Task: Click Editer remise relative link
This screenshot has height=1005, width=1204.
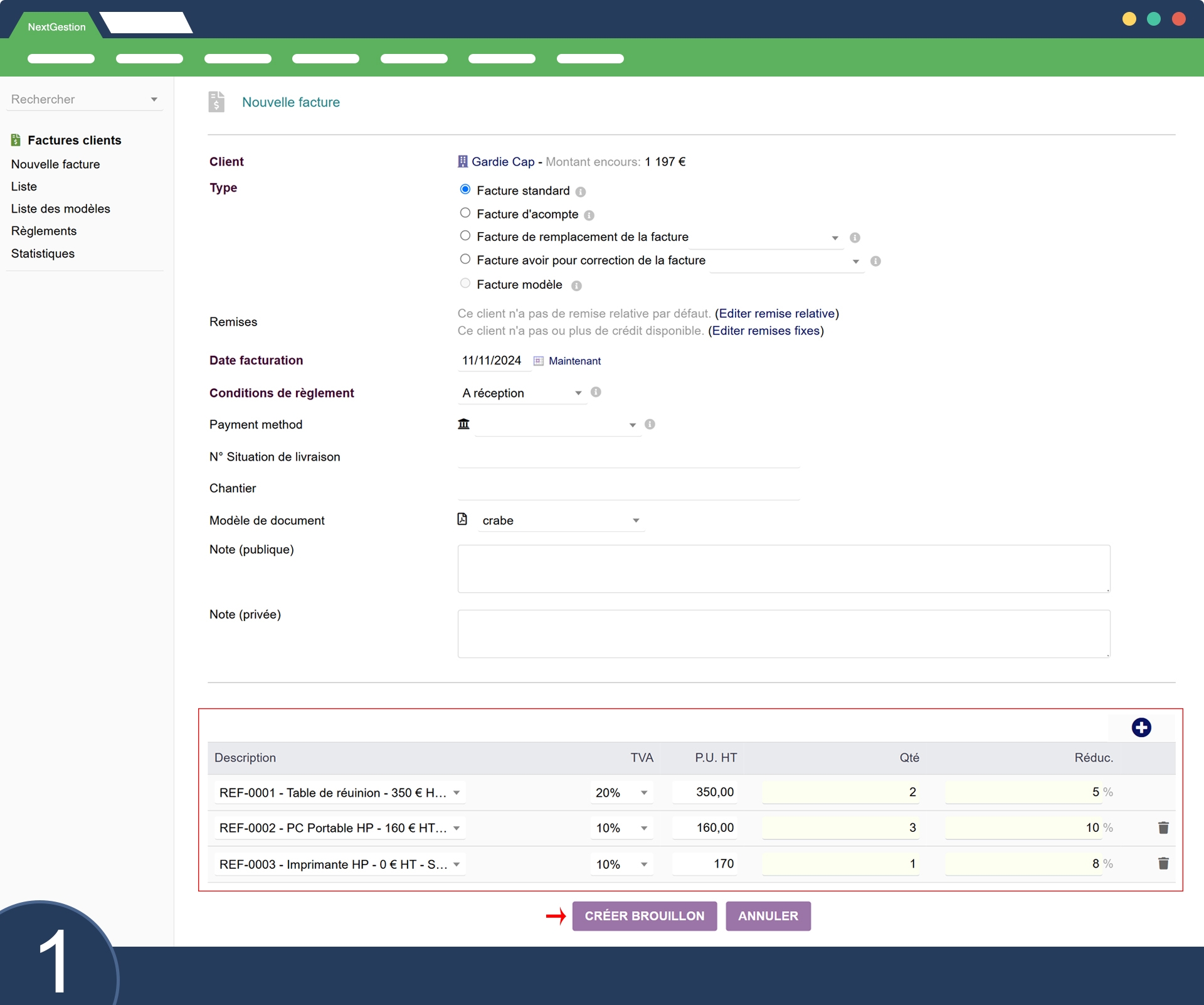Action: pos(776,314)
